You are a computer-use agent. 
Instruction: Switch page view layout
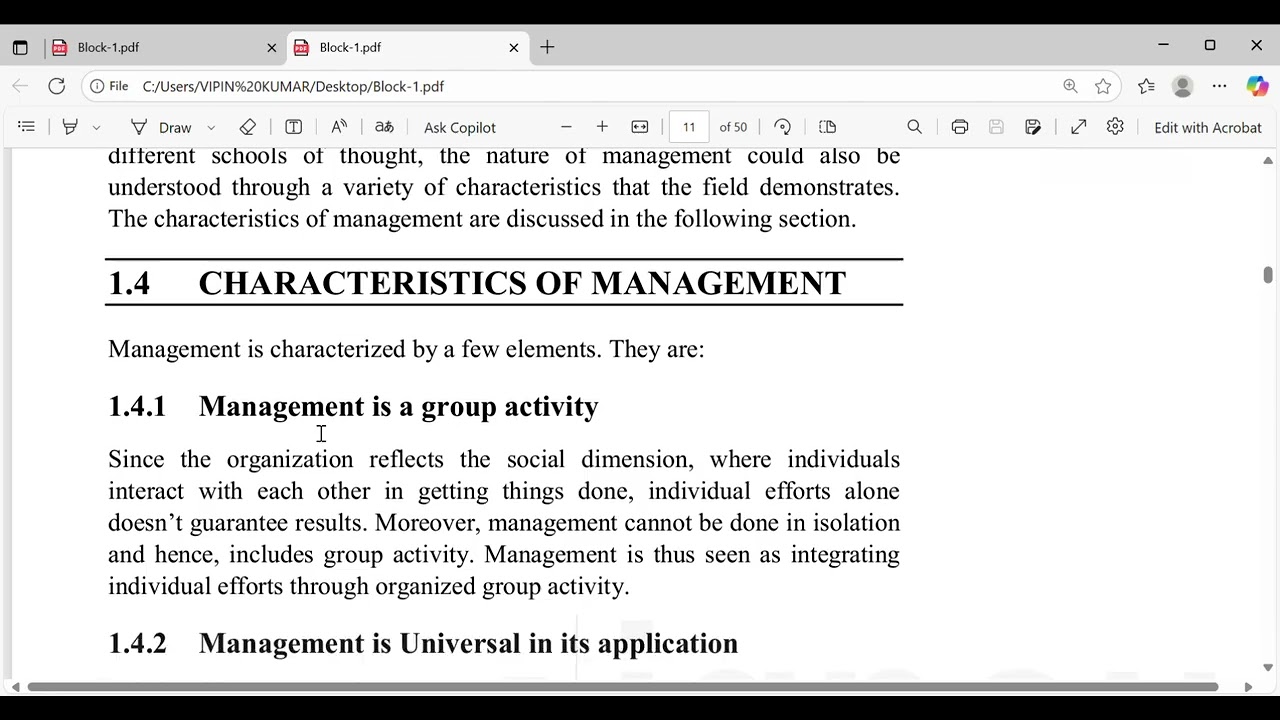[x=827, y=127]
